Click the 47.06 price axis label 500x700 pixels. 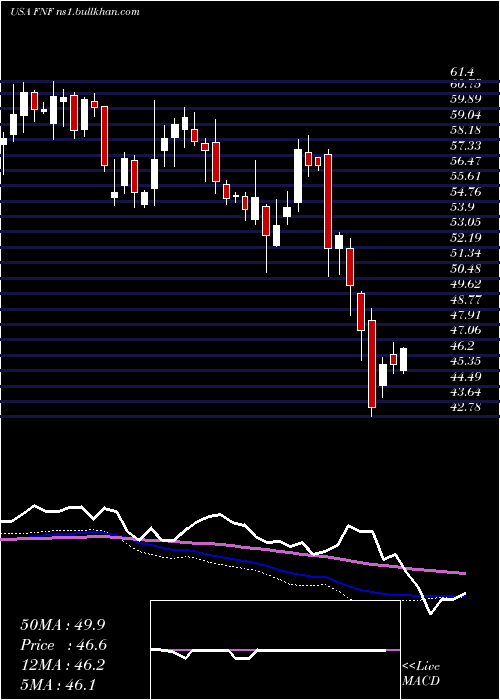click(466, 330)
